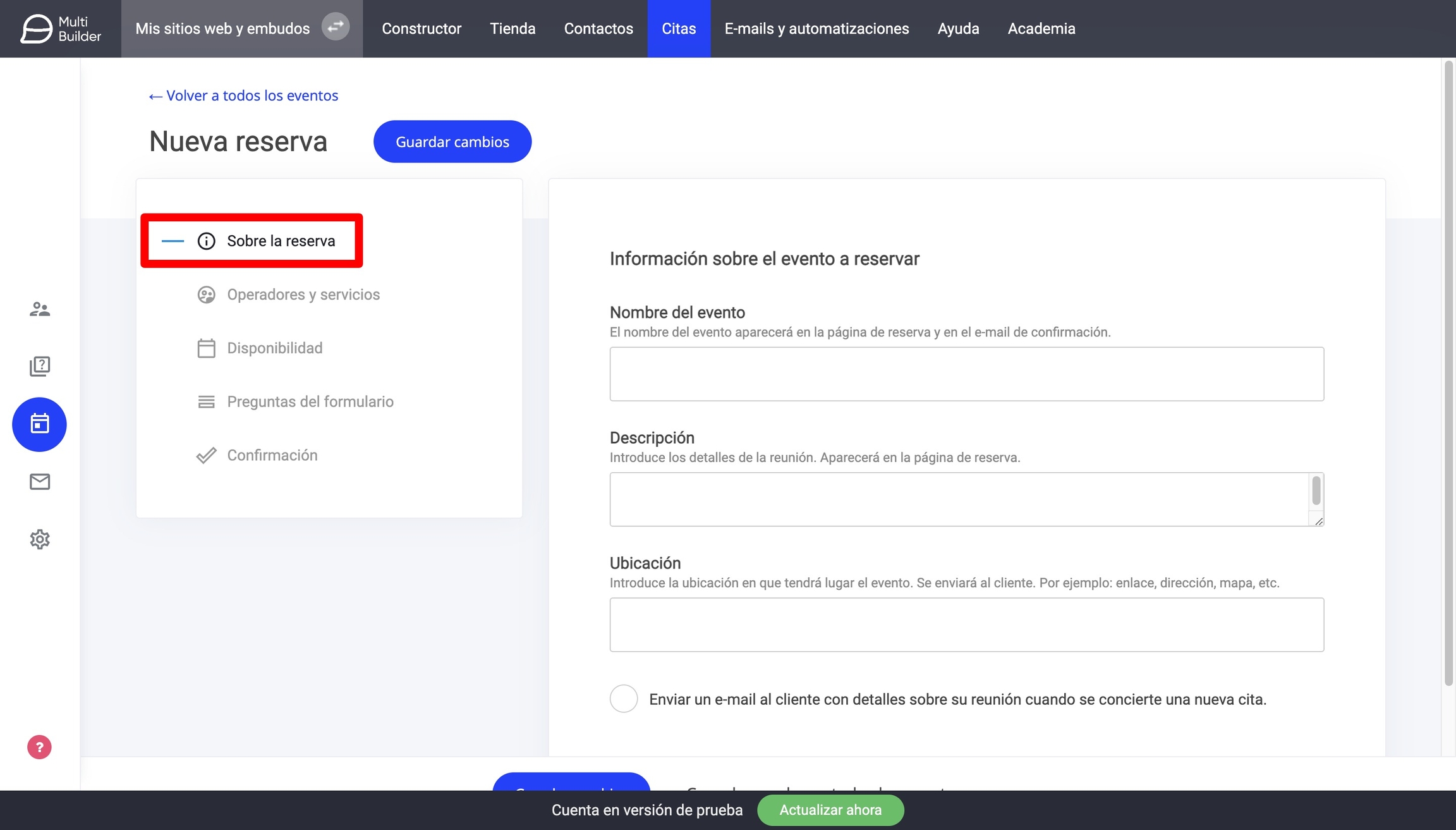Open the contacts people sidebar icon
This screenshot has height=830, width=1456.
39,309
